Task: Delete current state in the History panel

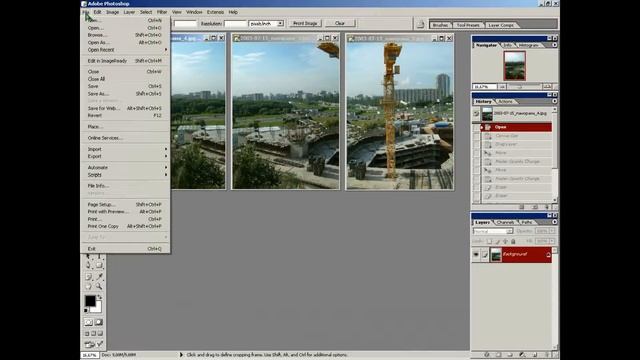Action: [547, 207]
